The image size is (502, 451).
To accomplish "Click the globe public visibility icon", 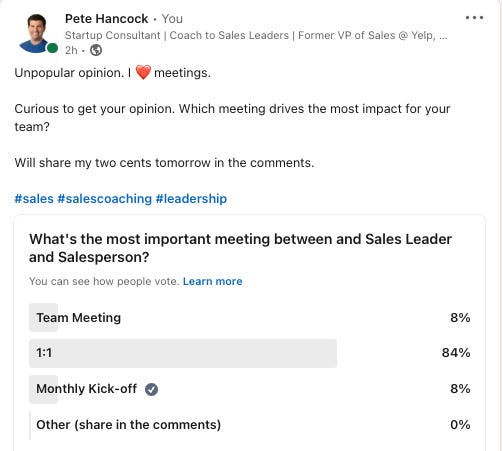I will 96,50.
